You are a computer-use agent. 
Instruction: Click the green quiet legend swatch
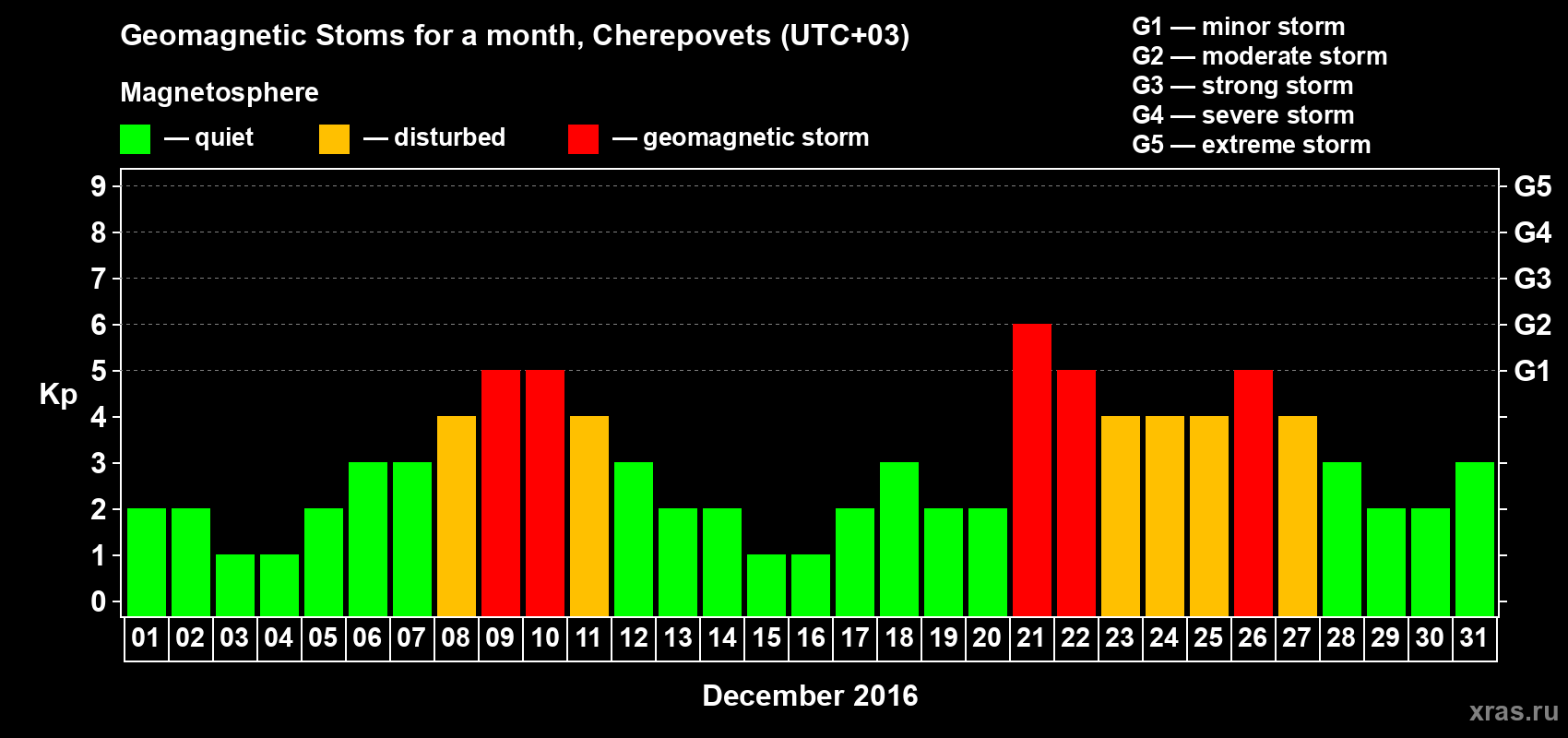click(x=136, y=139)
